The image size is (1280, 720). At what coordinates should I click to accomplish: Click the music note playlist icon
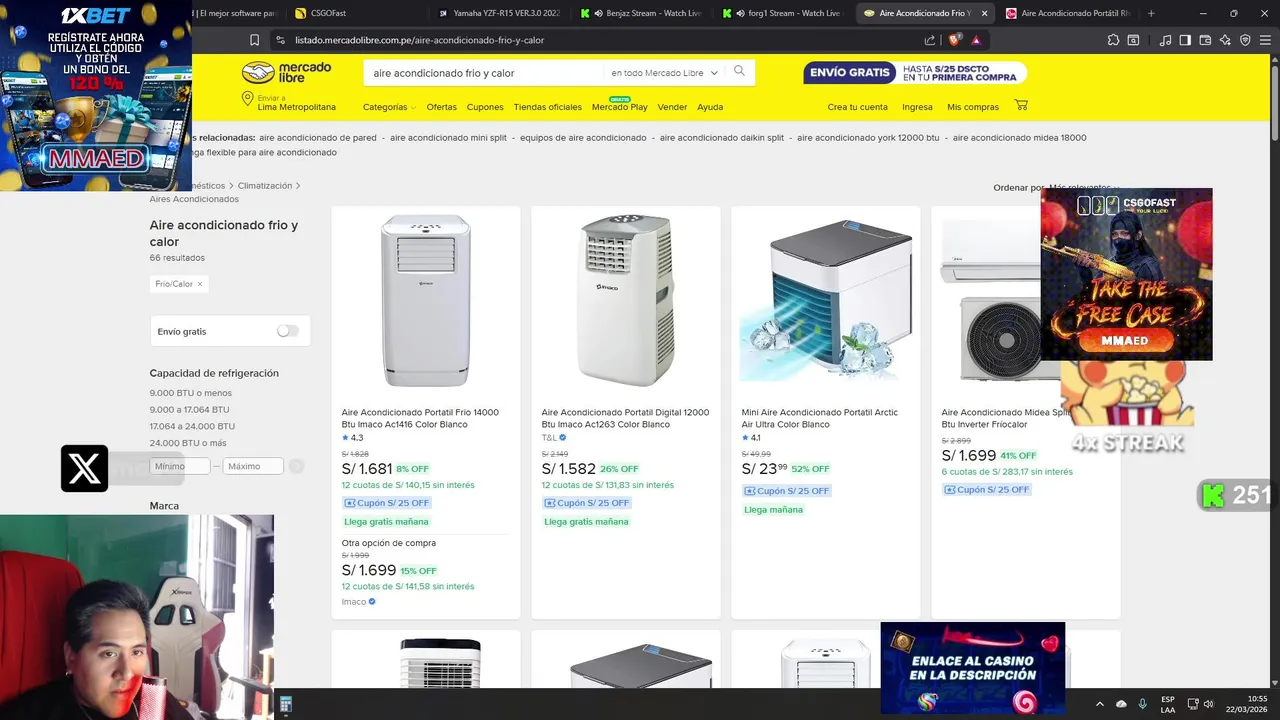1165,40
